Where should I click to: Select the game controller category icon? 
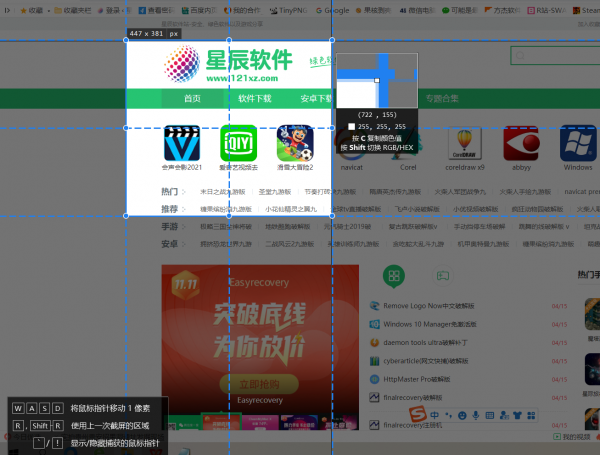443,276
